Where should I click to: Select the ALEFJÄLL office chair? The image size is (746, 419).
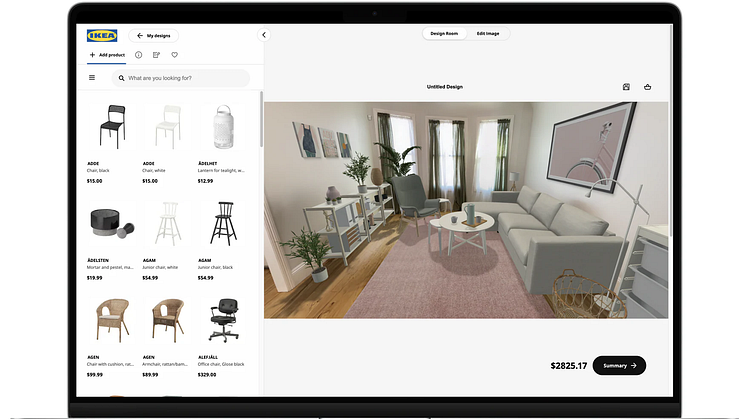click(223, 320)
